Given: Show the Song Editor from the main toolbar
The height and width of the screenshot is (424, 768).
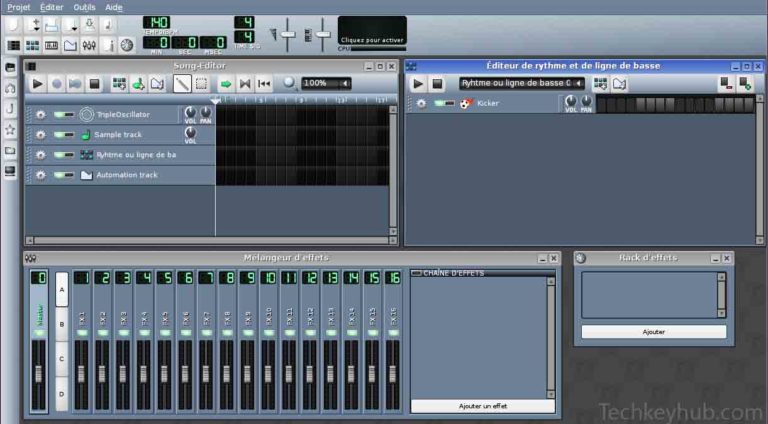Looking at the screenshot, I should [13, 45].
